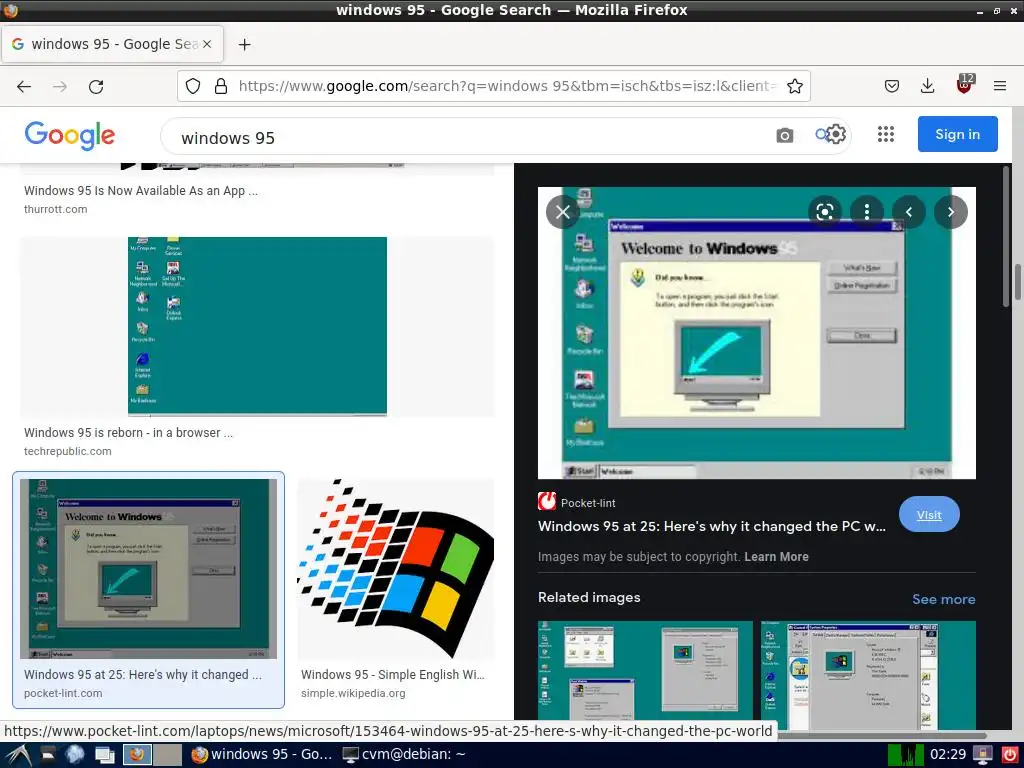Select the techrepublic.com Windows 95 desktop thumbnail
1024x768 pixels.
257,326
